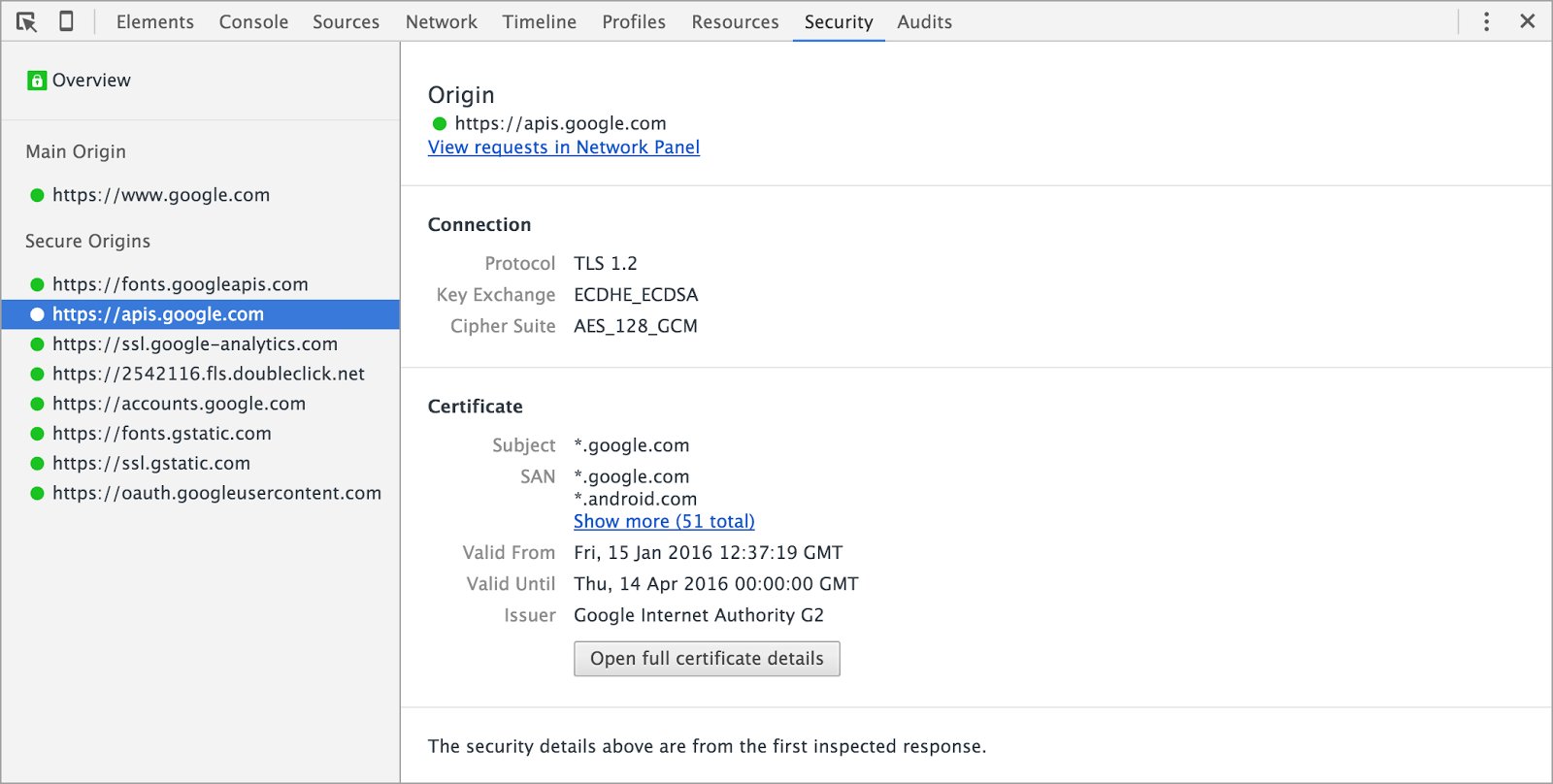Click the Origin heading URL https://apis.google.com
This screenshot has height=784, width=1553.
(560, 123)
